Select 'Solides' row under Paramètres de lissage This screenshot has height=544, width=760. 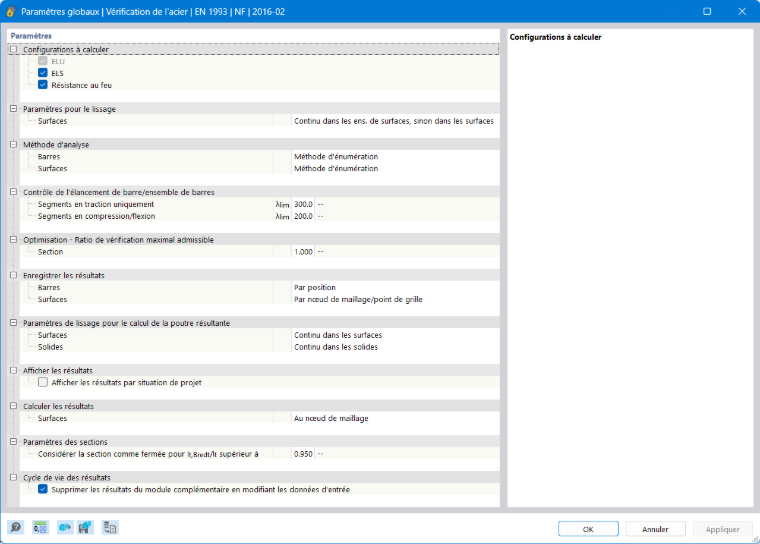259,347
